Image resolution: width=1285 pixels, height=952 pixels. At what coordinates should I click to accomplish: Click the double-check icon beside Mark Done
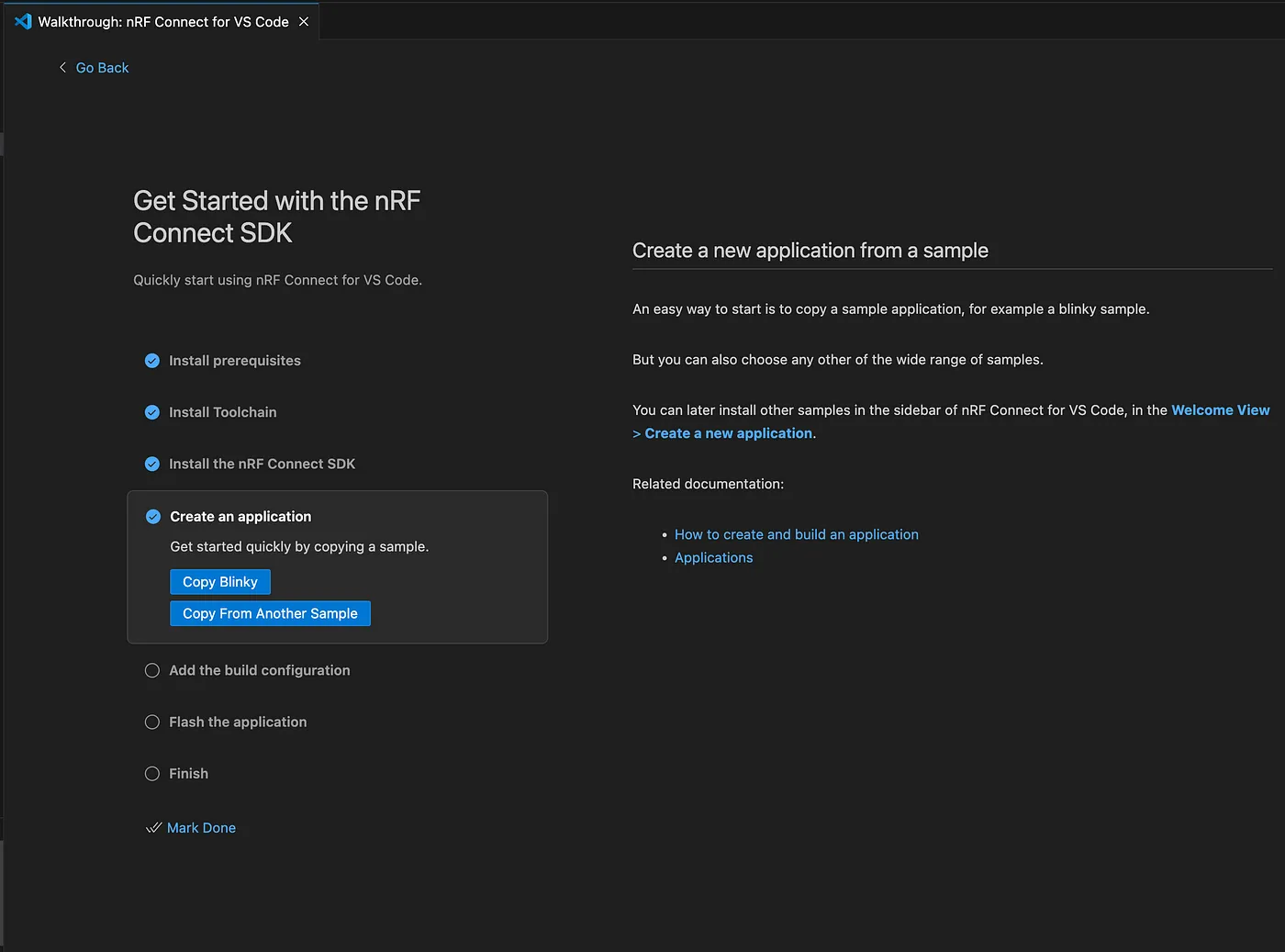point(153,828)
